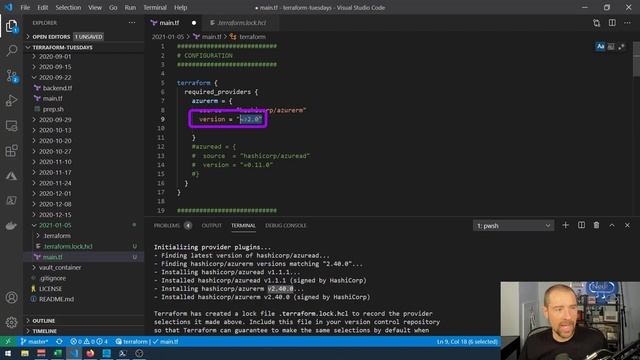Screen dimensions: 640x360
Task: Open errors and warnings status bar item
Action: (89, 342)
